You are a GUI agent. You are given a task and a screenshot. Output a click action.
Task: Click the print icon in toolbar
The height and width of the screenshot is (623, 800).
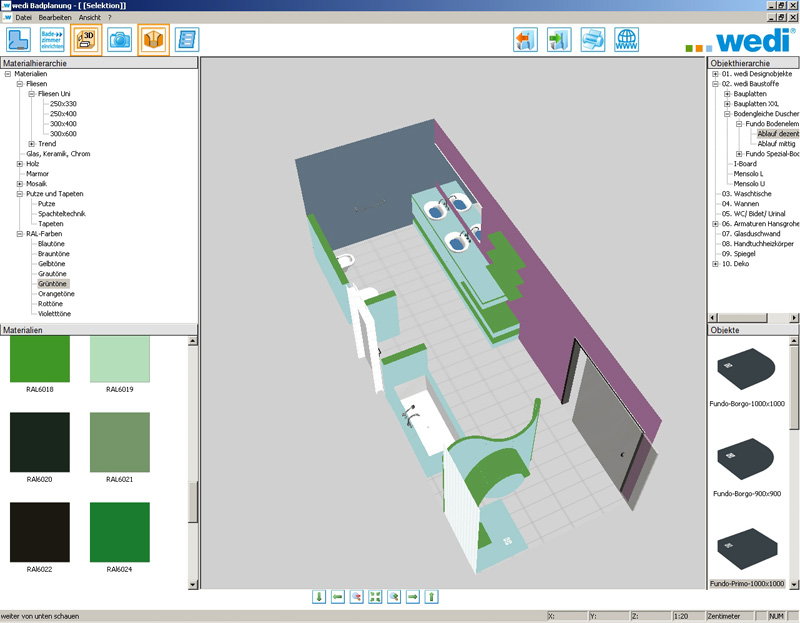point(593,40)
